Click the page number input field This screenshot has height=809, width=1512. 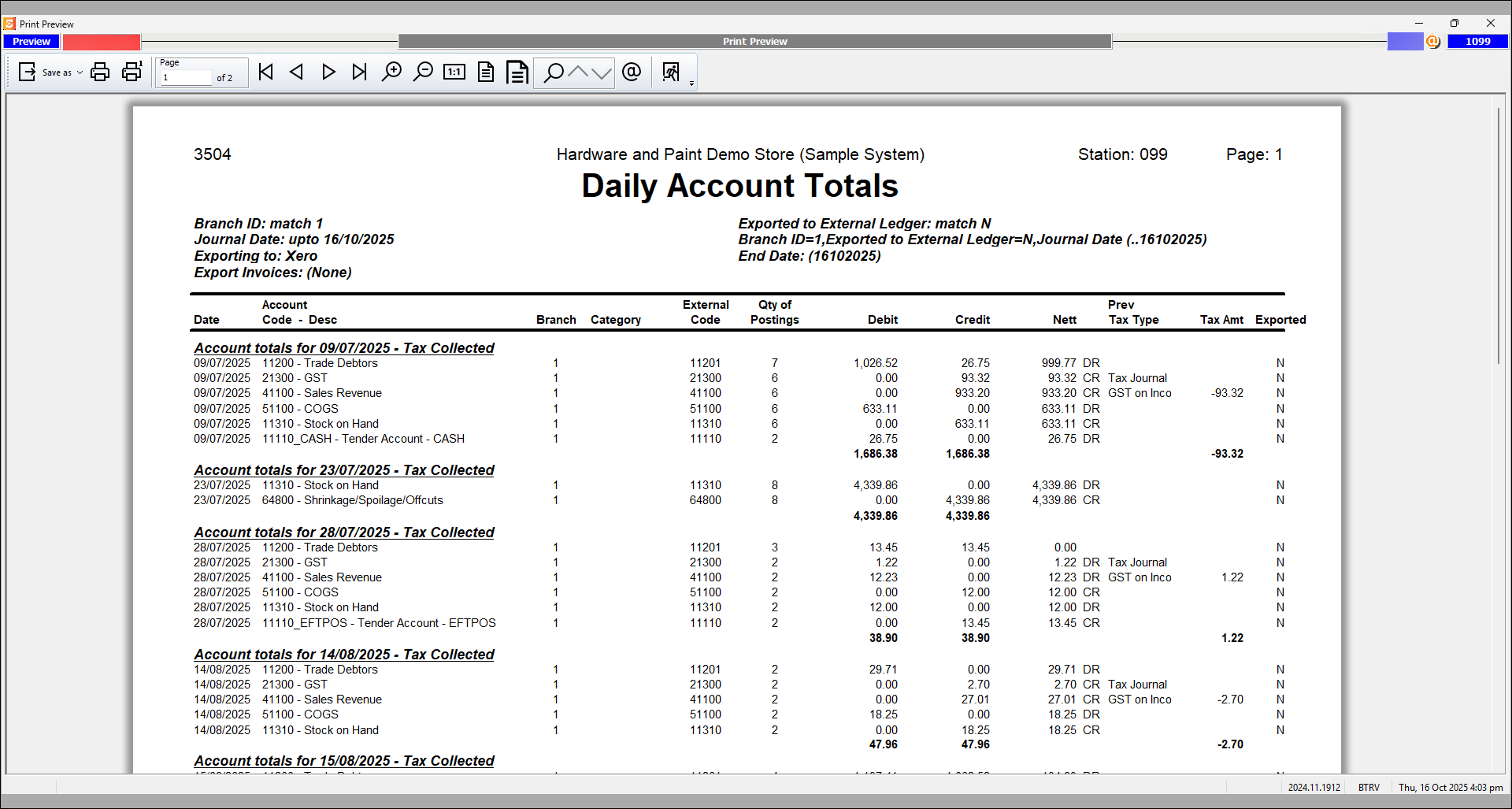pyautogui.click(x=185, y=76)
